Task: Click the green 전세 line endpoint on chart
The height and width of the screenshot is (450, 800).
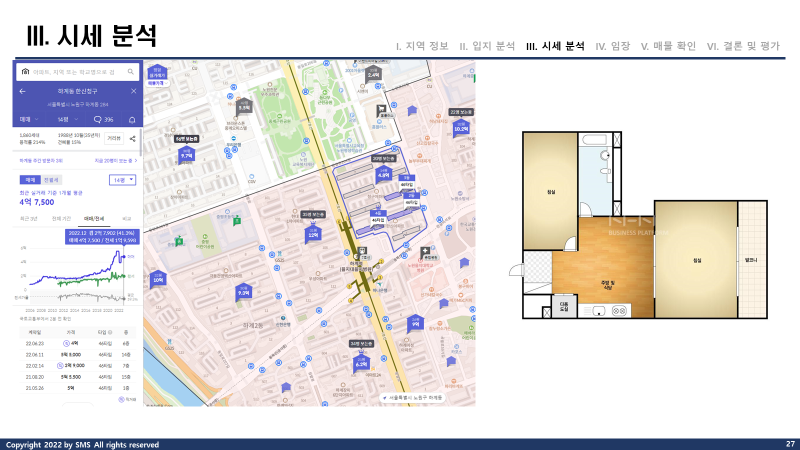Action: pyautogui.click(x=123, y=276)
